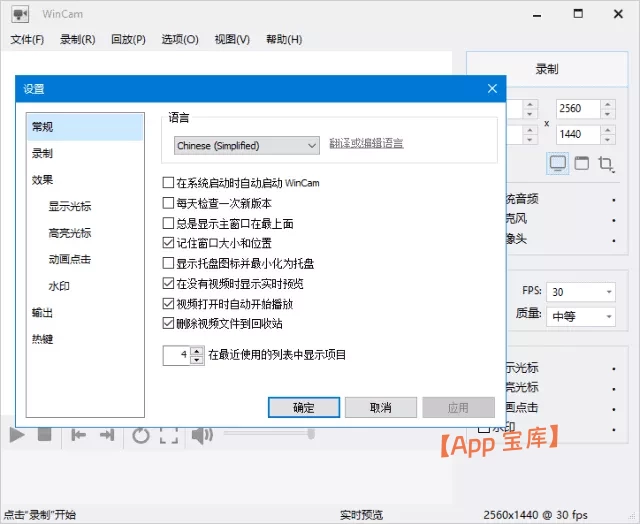640x524 pixels.
Task: Enable 显示托盘图标并最小化为托盘 checkbox
Action: [x=168, y=263]
